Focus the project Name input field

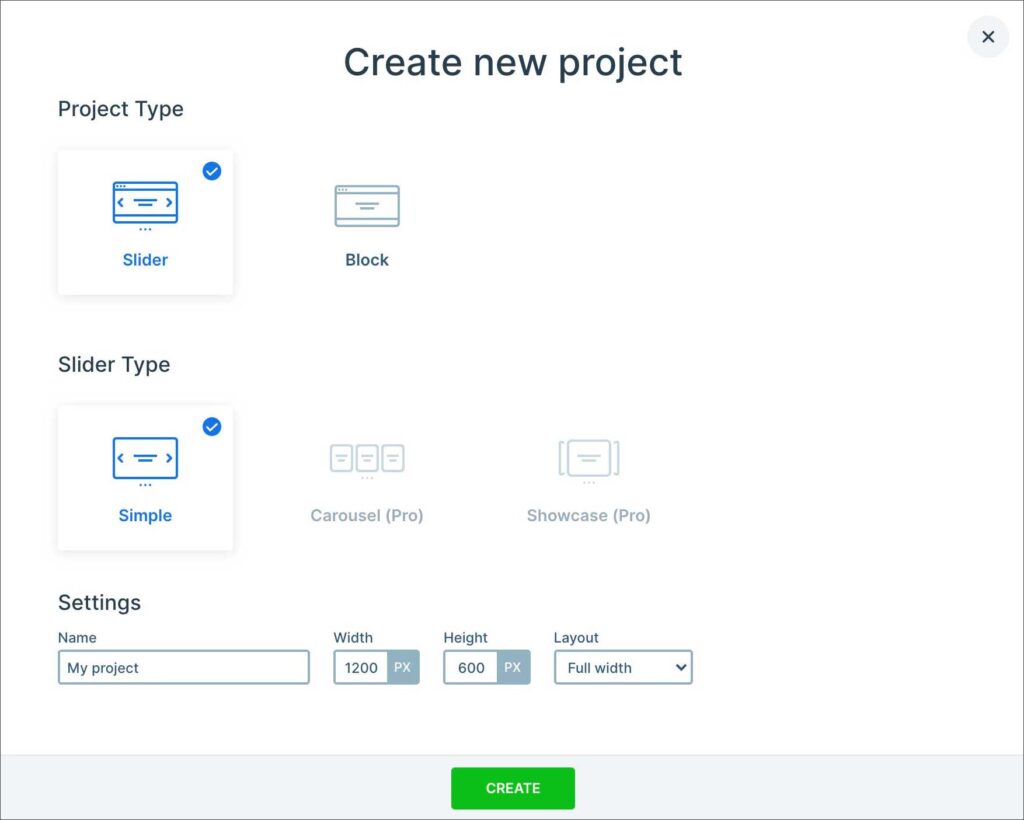coord(184,668)
